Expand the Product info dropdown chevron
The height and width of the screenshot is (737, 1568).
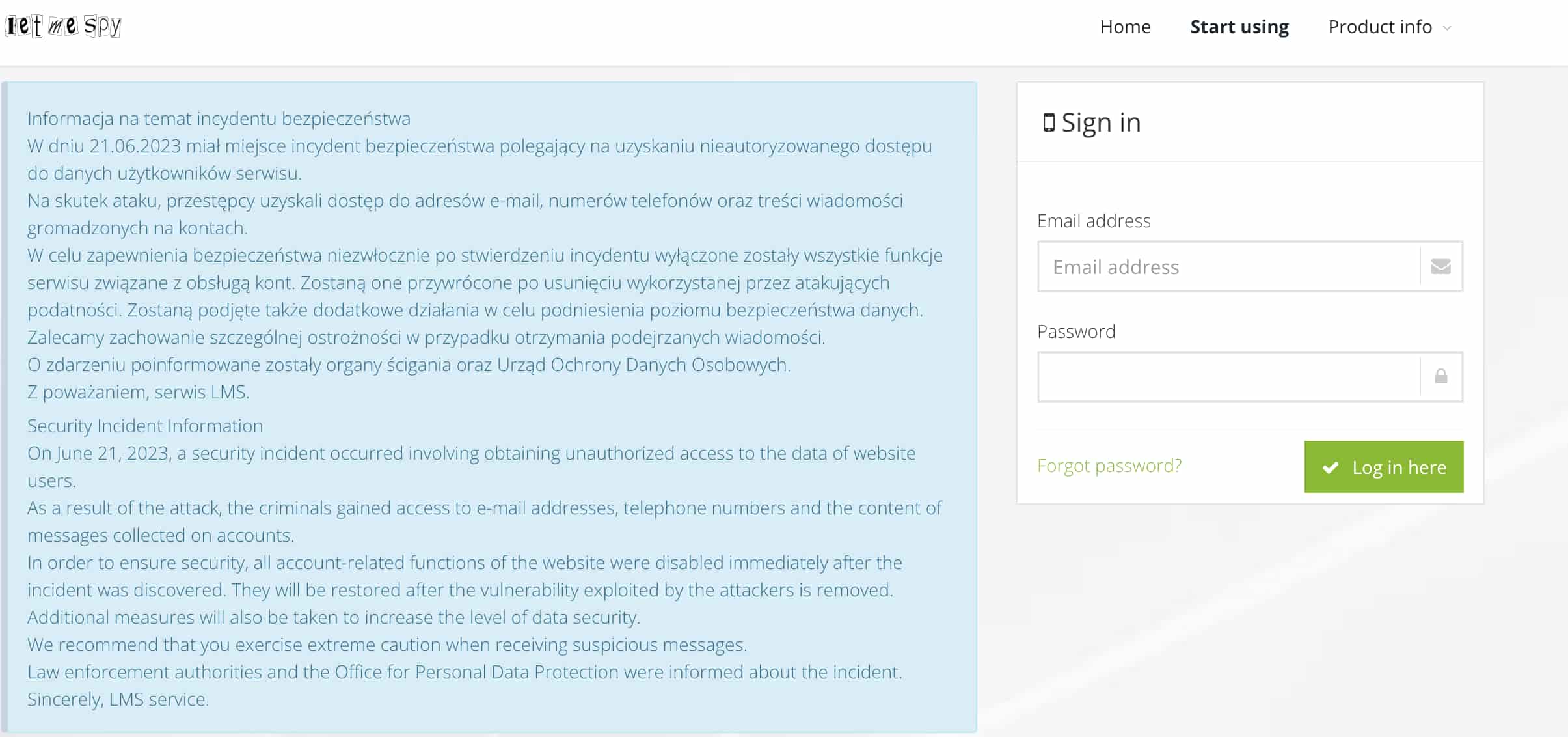(x=1447, y=28)
